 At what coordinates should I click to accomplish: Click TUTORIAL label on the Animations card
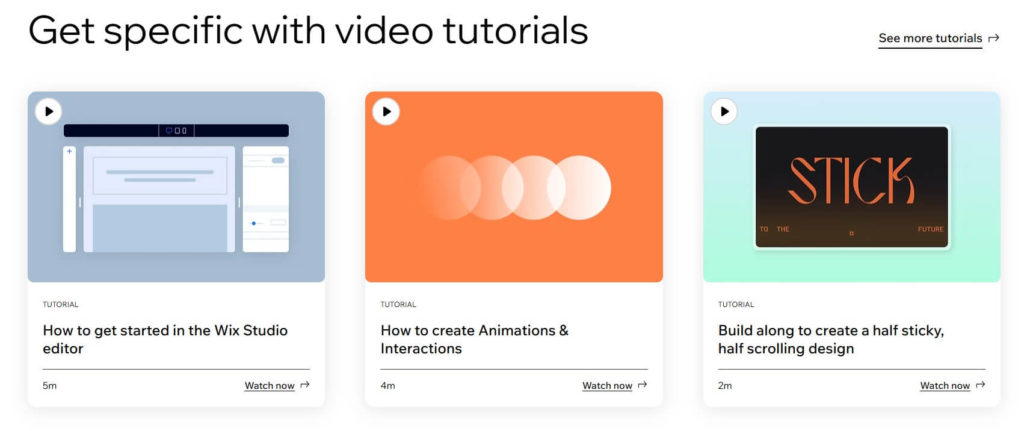398,304
